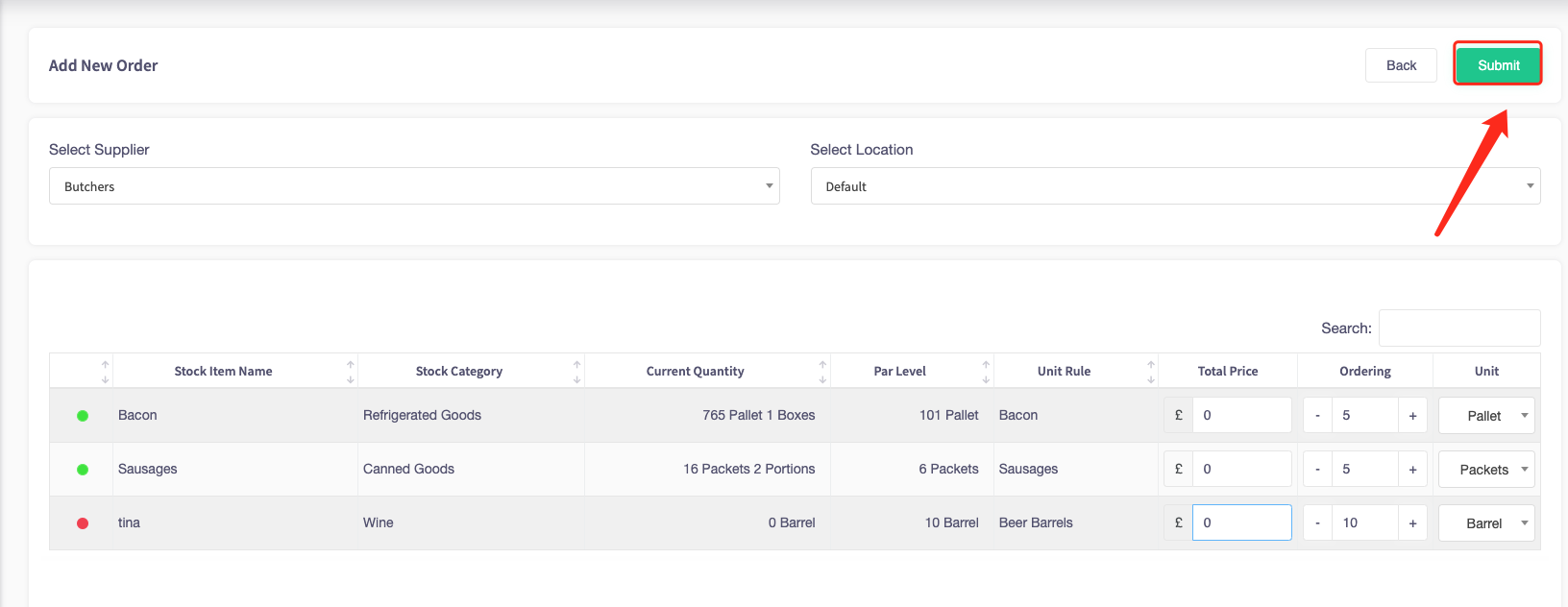
Task: Click quantity cell 16 Packets 2 Portions
Action: click(707, 470)
